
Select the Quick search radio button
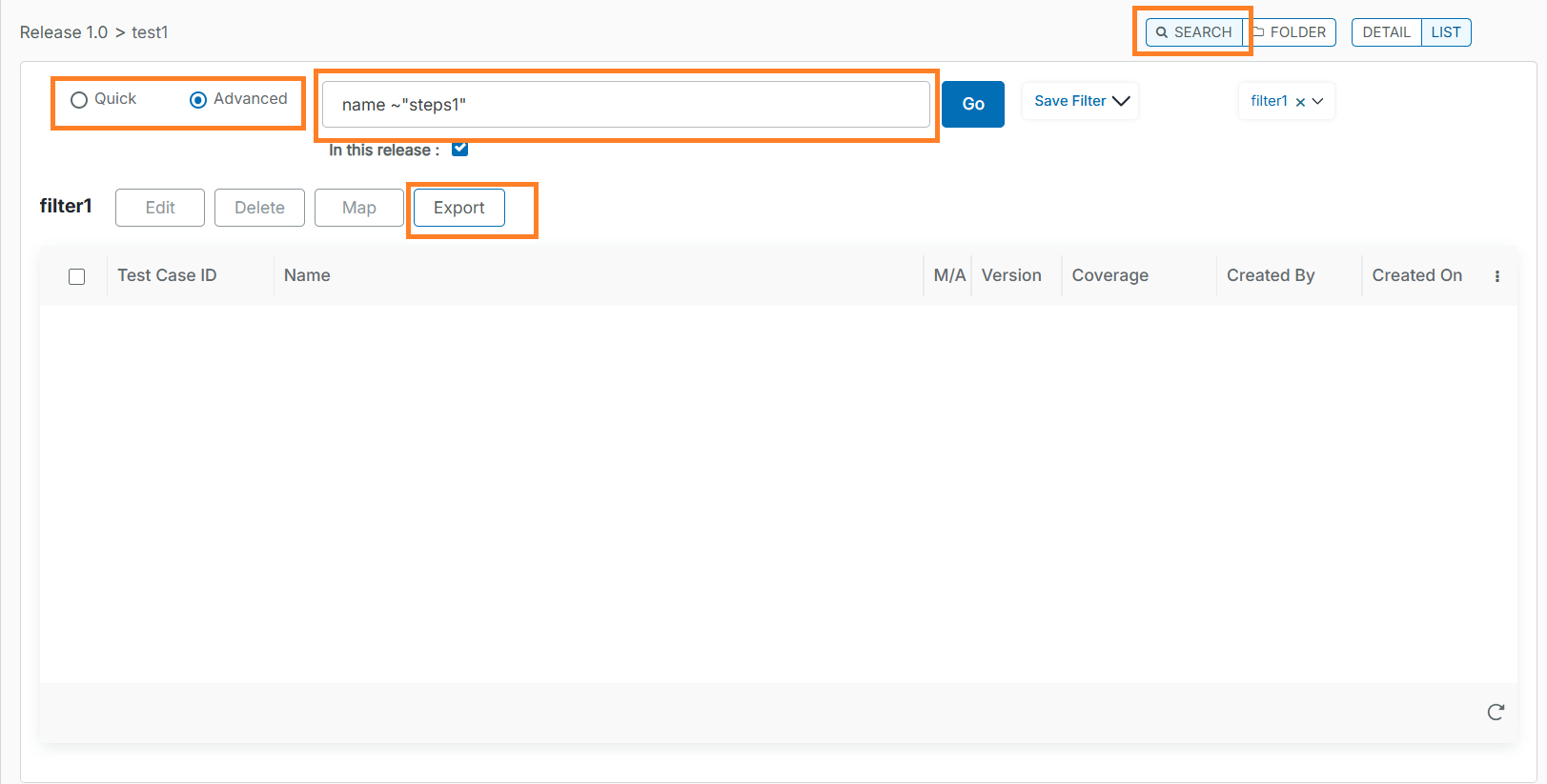(x=79, y=100)
